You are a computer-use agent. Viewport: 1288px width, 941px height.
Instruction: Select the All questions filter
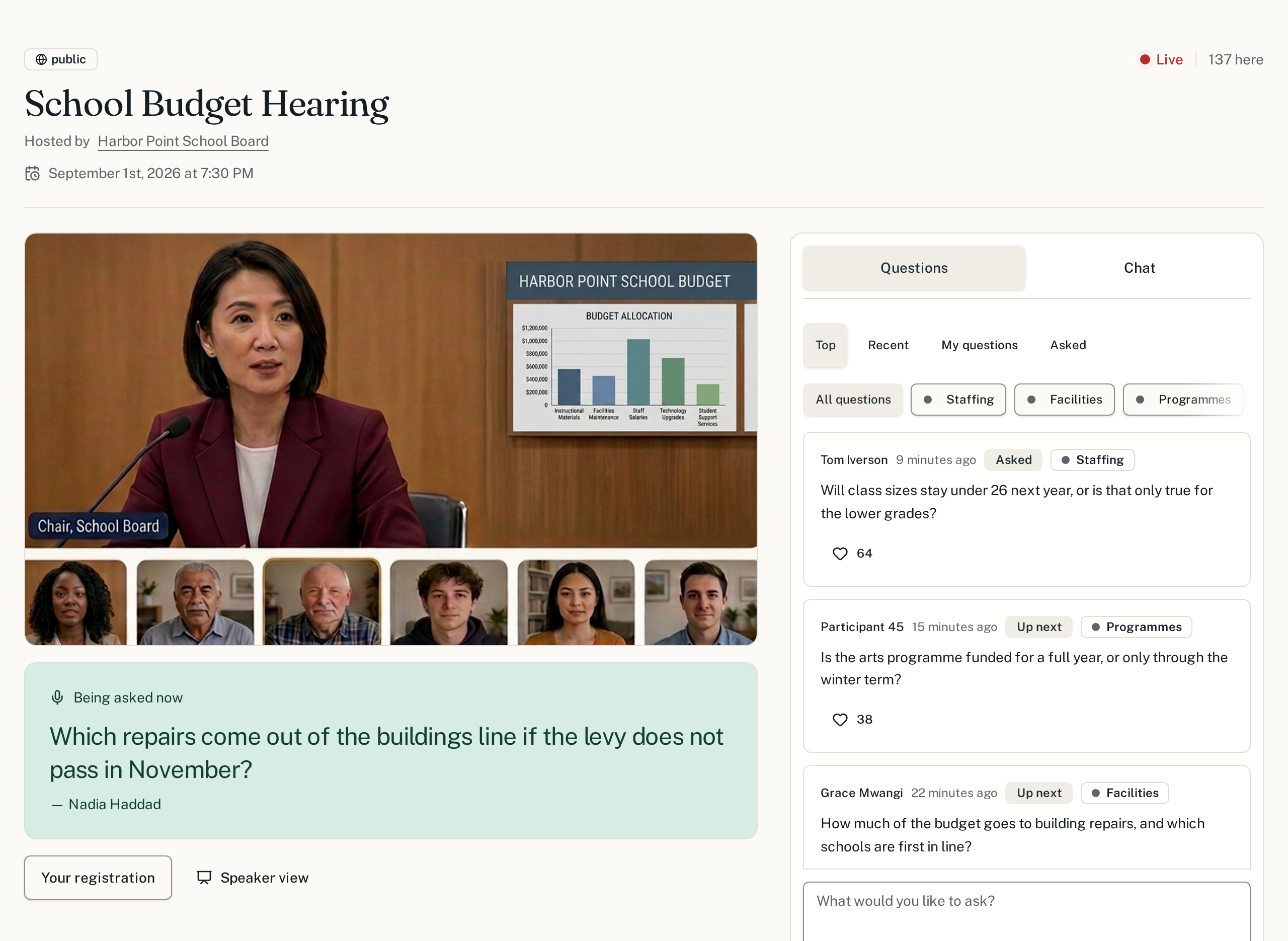(852, 400)
